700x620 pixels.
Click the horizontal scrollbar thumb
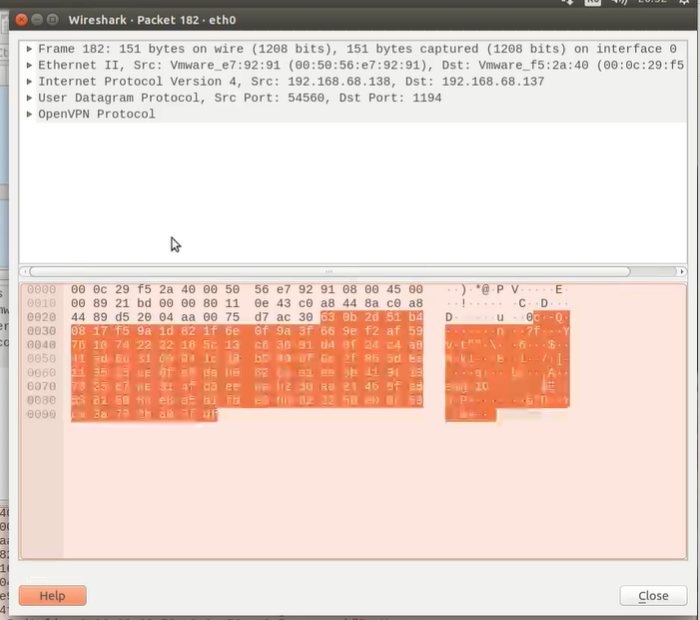329,271
